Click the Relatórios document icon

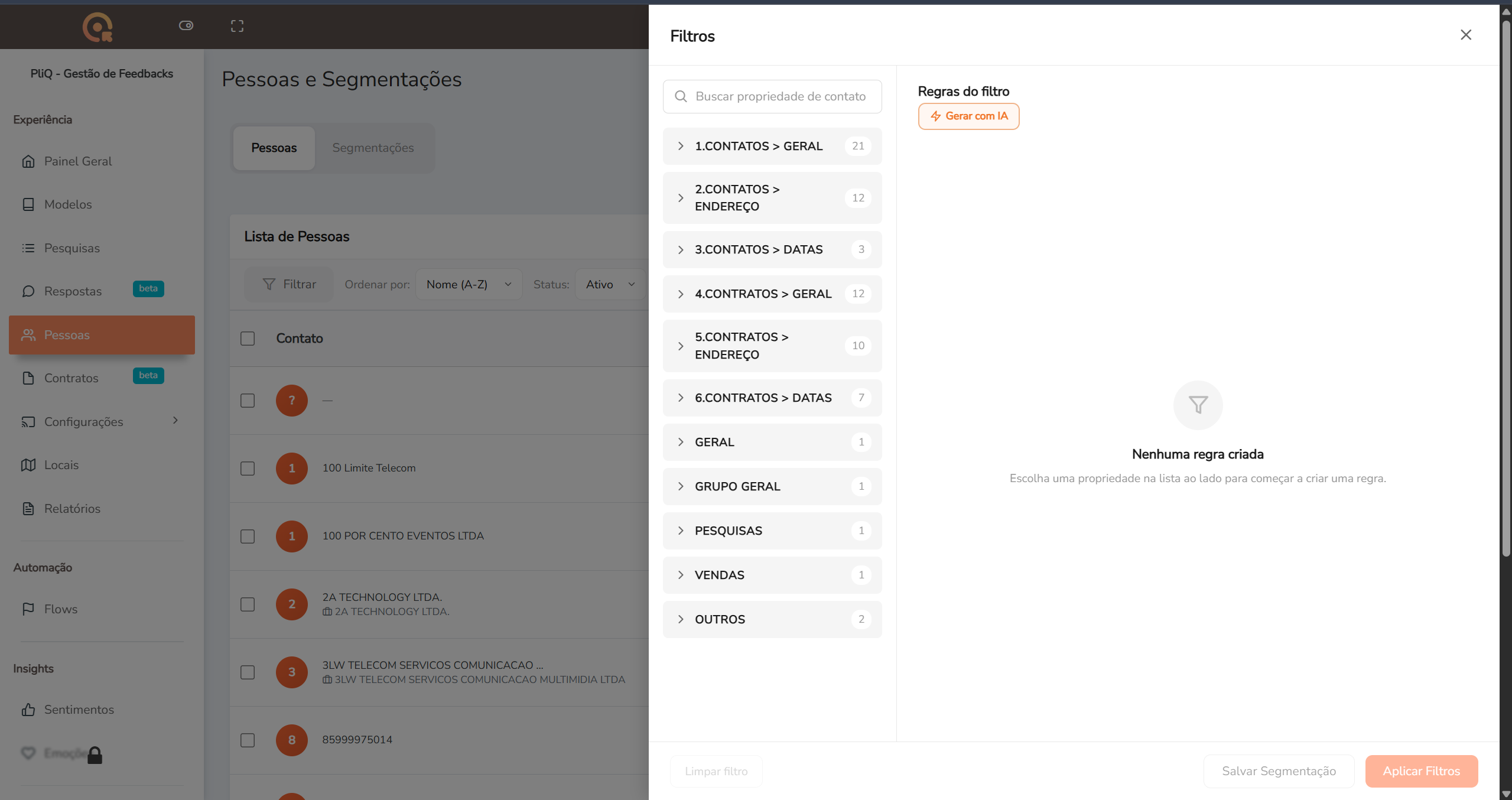(28, 509)
